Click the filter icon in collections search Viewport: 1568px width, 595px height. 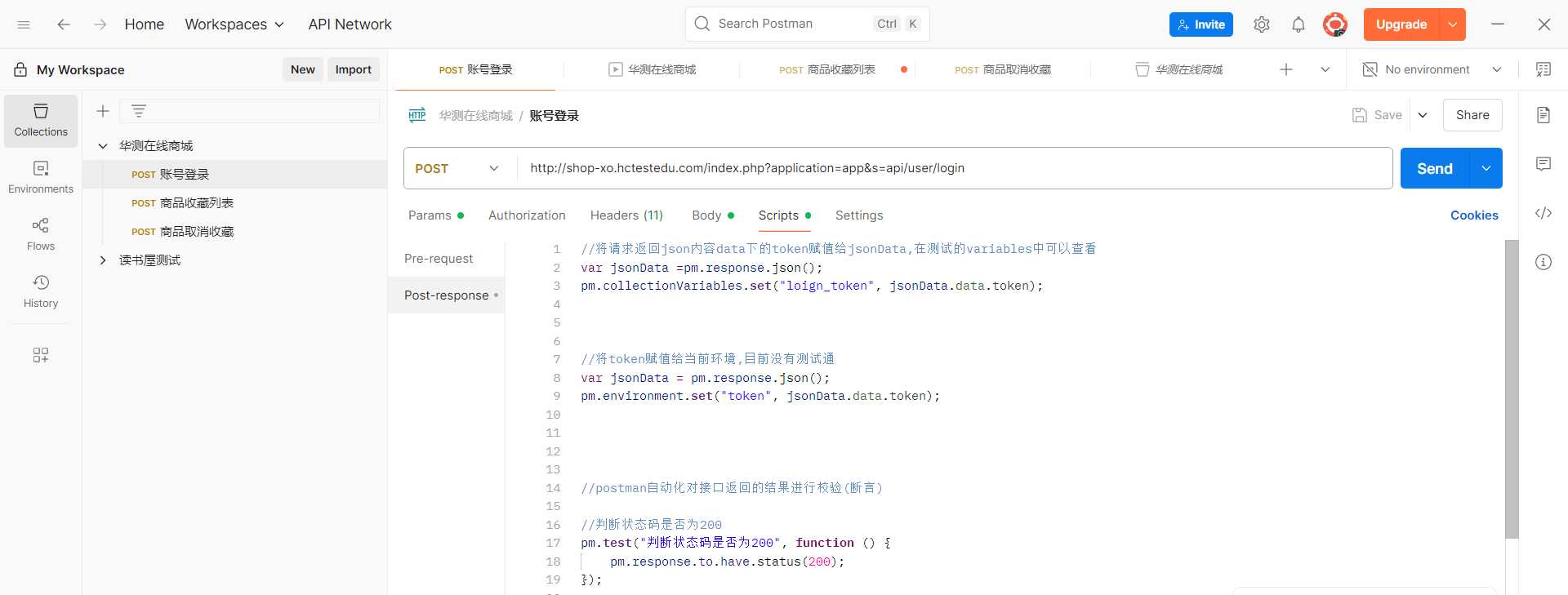(x=139, y=111)
